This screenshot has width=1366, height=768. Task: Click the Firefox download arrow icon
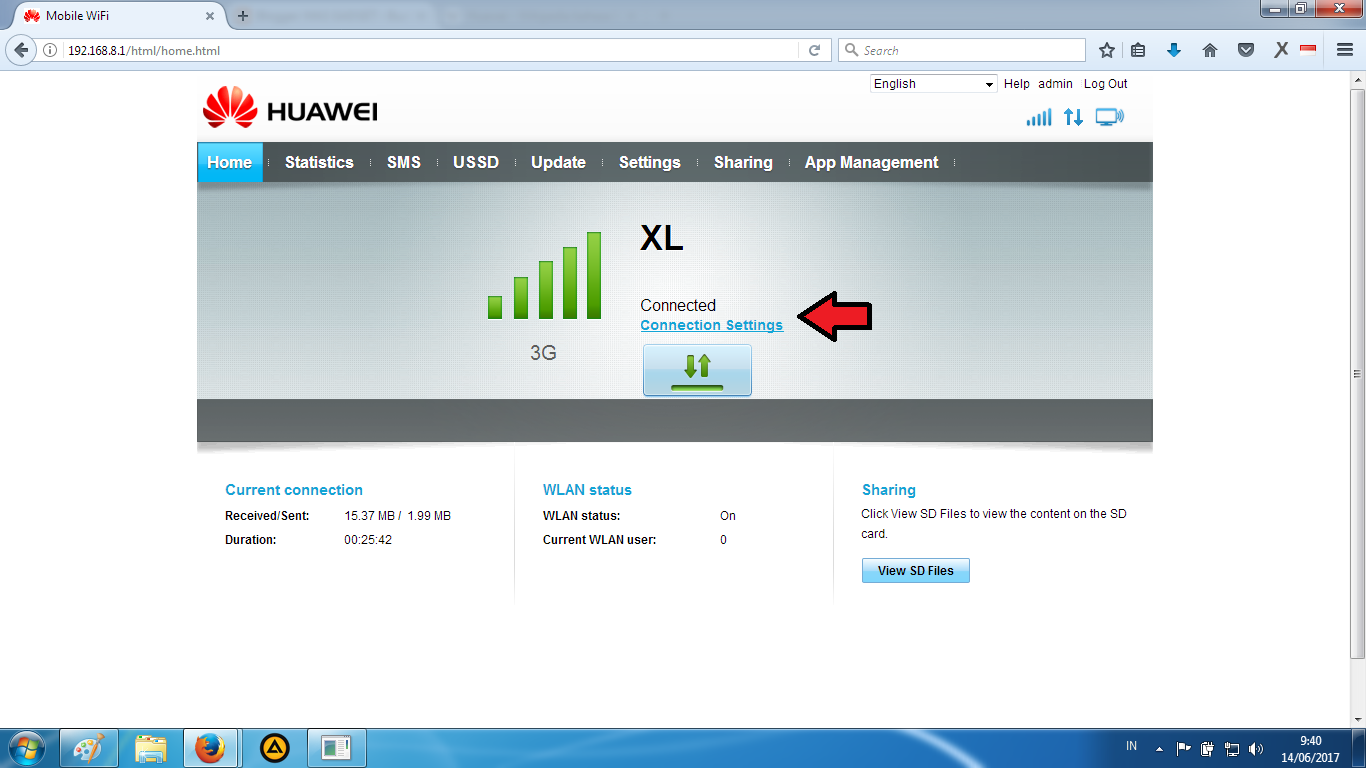(x=1174, y=49)
